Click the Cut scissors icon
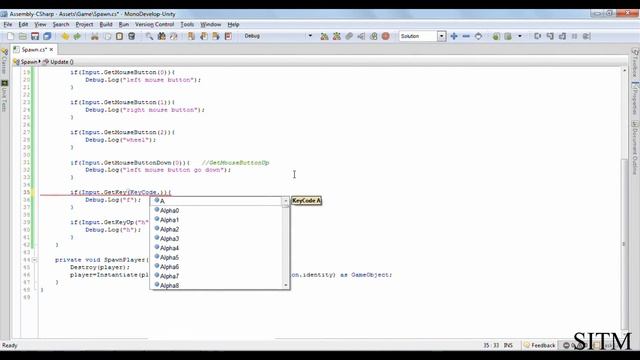Screen dimensions: 640x360 [95, 36]
